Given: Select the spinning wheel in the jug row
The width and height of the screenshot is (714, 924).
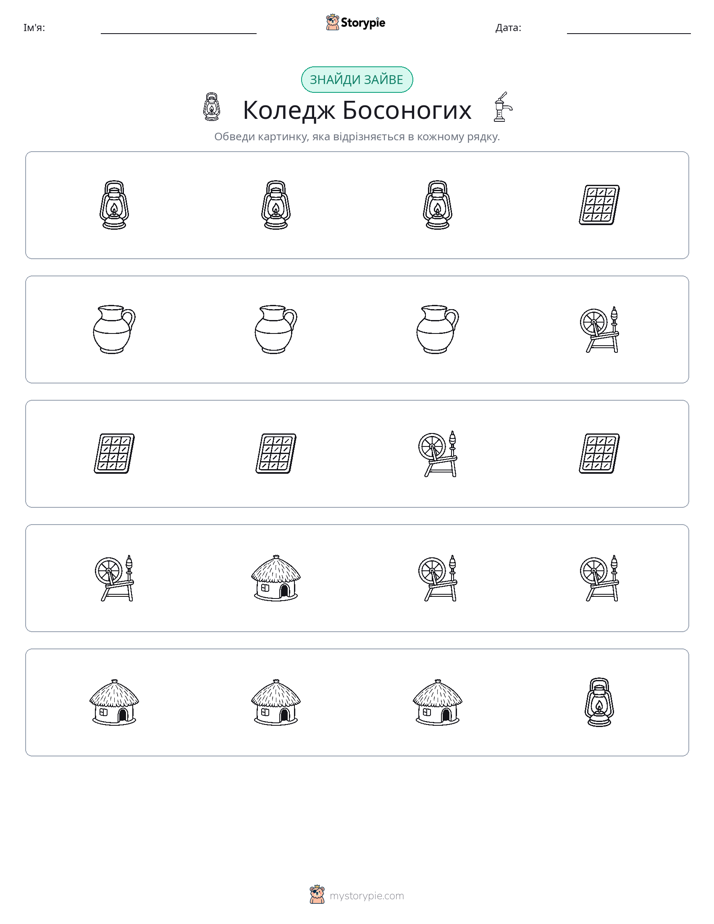Looking at the screenshot, I should pos(599,329).
